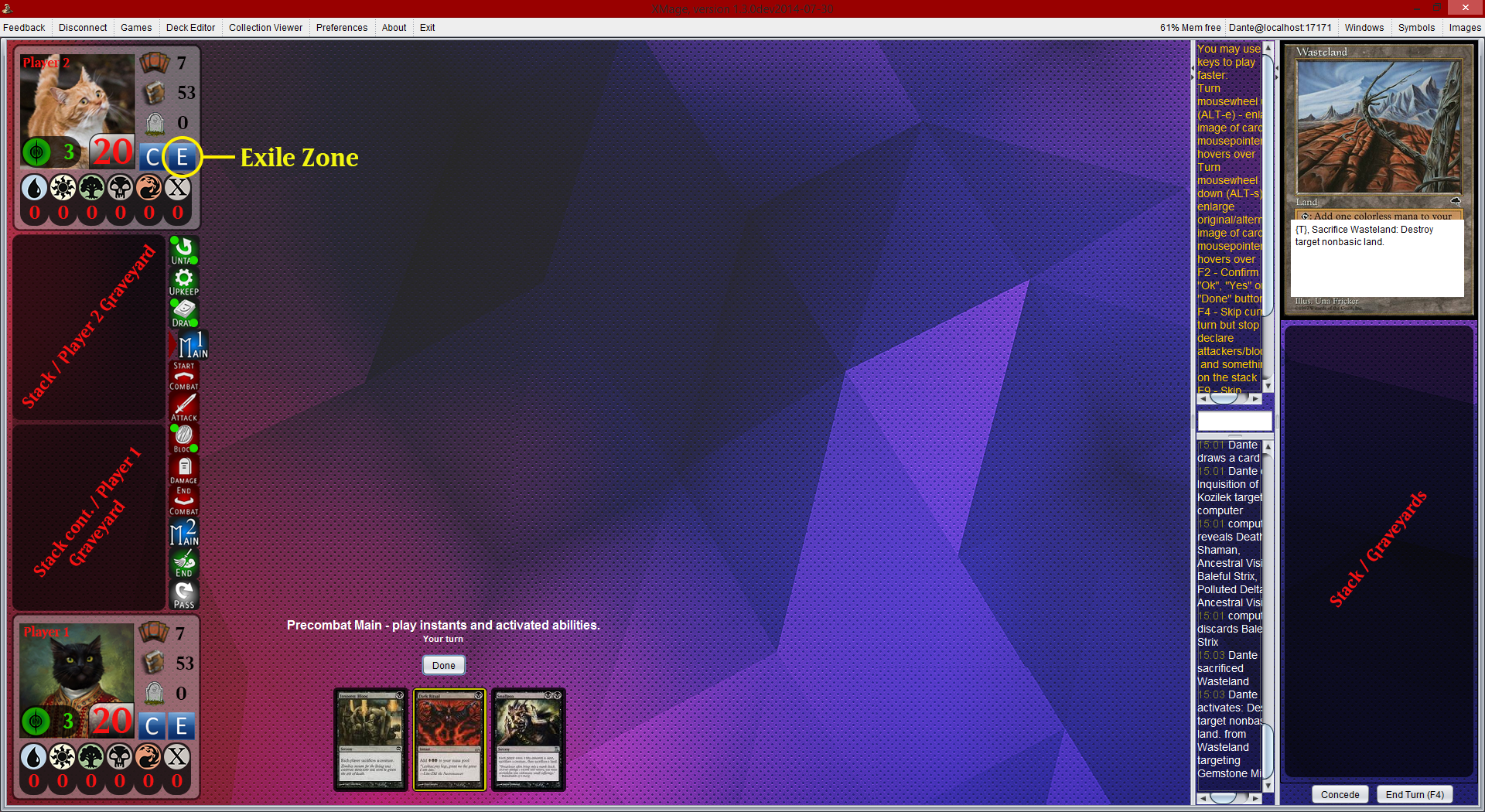
Task: Open the Preferences menu item
Action: [x=341, y=28]
